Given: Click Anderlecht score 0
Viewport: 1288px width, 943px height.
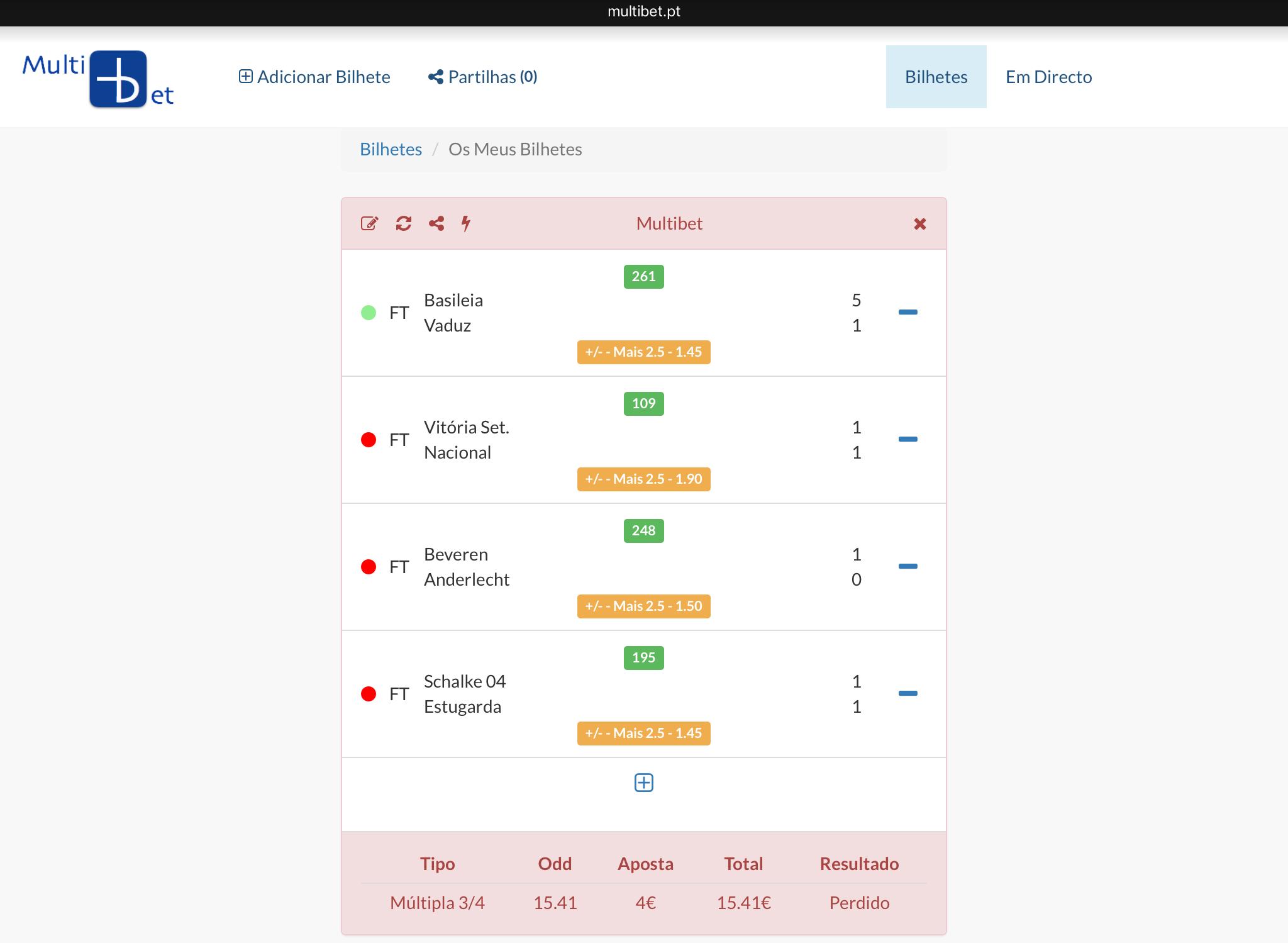Looking at the screenshot, I should click(x=857, y=579).
